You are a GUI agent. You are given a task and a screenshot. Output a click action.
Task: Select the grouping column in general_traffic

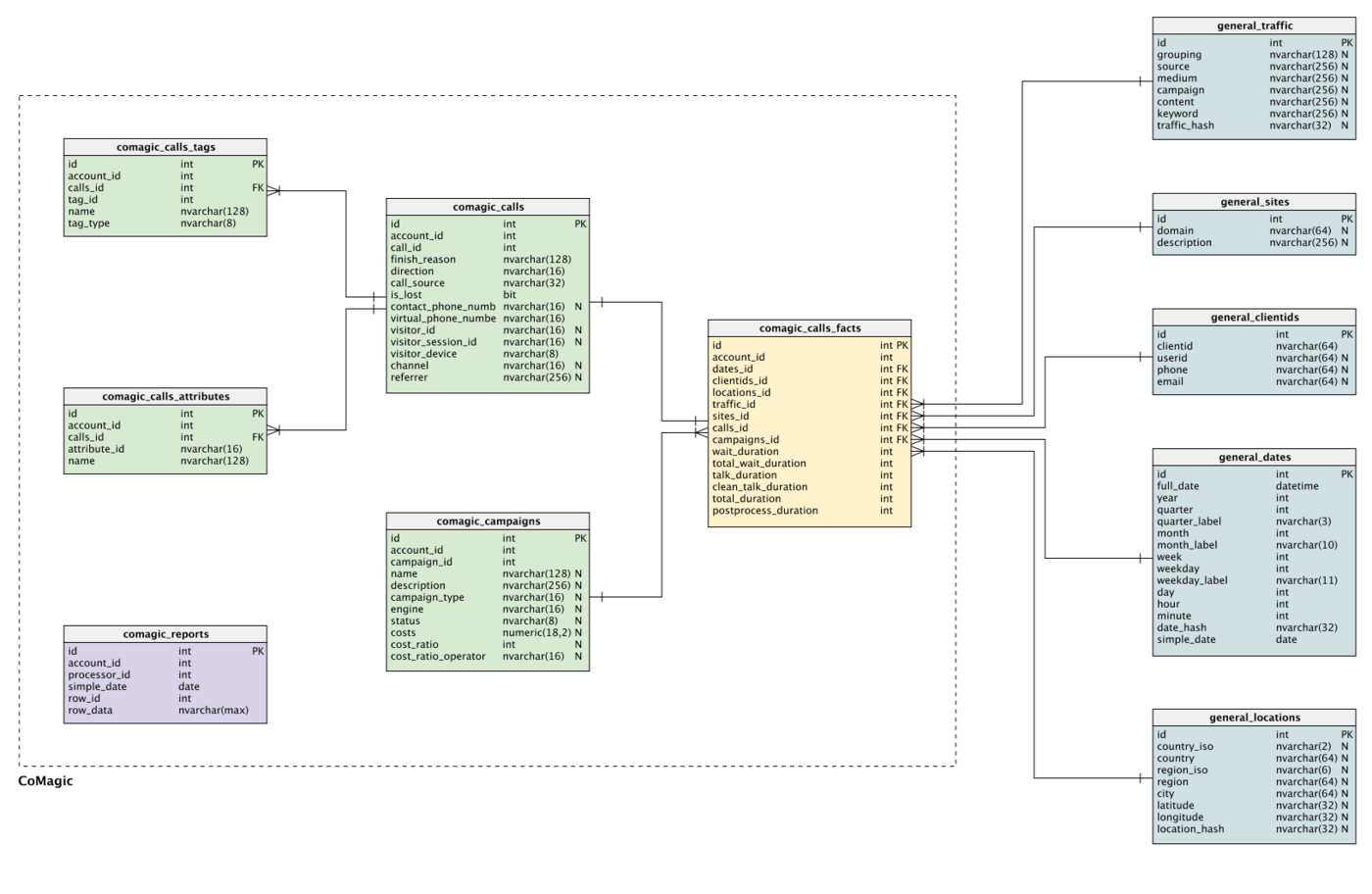click(1254, 55)
